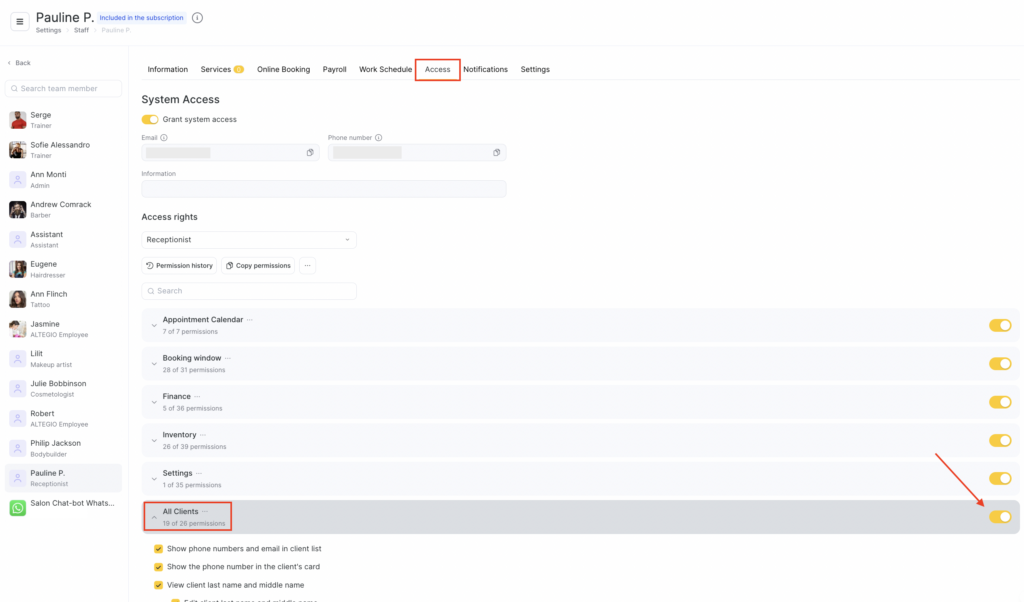Toggle off the Finance permissions switch
This screenshot has width=1024, height=602.
999,402
